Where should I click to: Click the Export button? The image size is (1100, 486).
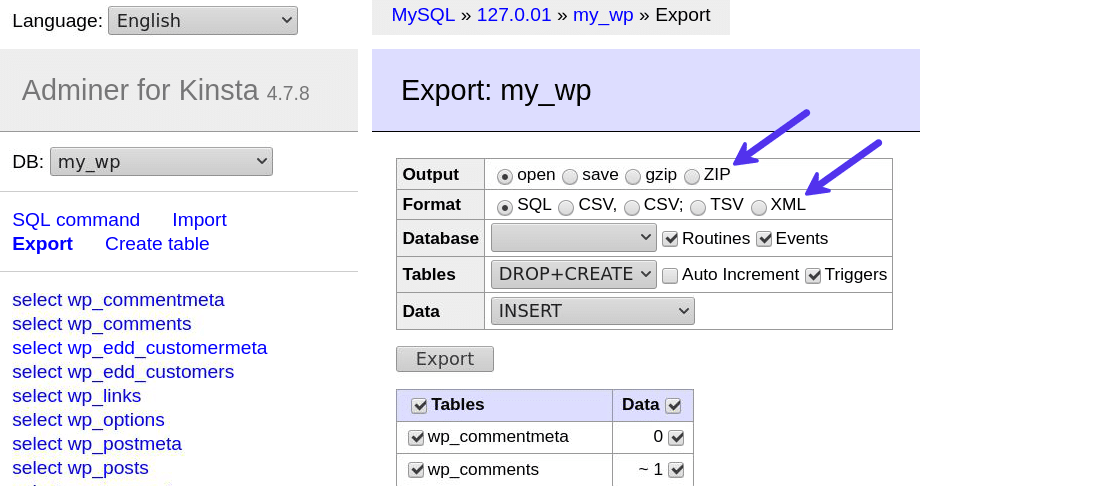444,359
